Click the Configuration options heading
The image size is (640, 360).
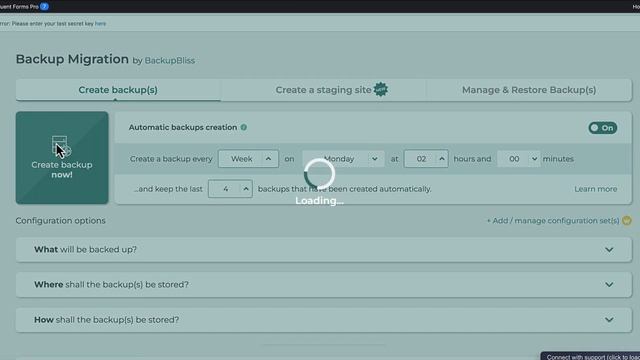tap(60, 221)
